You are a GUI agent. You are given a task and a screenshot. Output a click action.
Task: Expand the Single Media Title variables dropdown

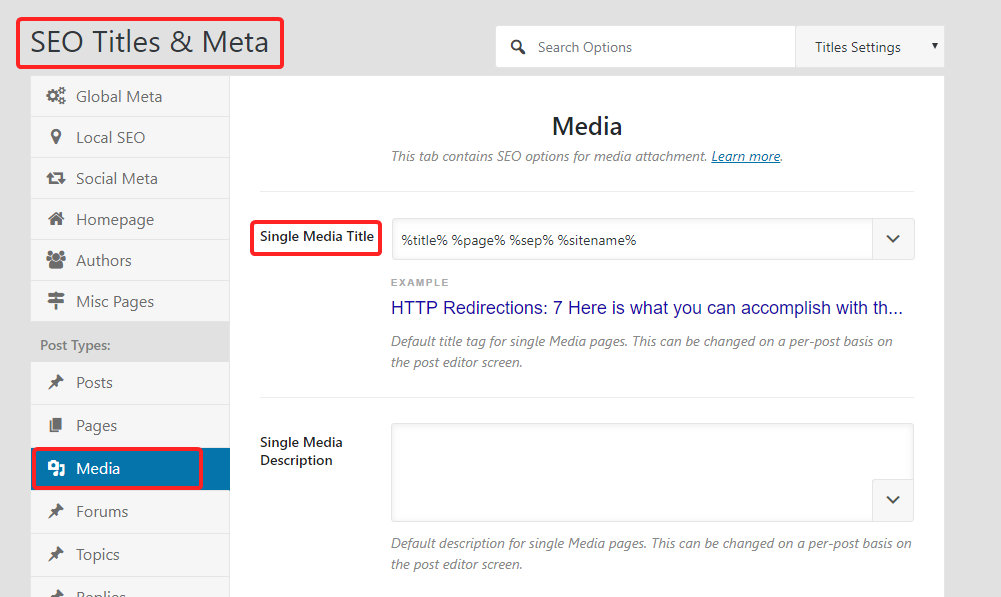pyautogui.click(x=893, y=239)
